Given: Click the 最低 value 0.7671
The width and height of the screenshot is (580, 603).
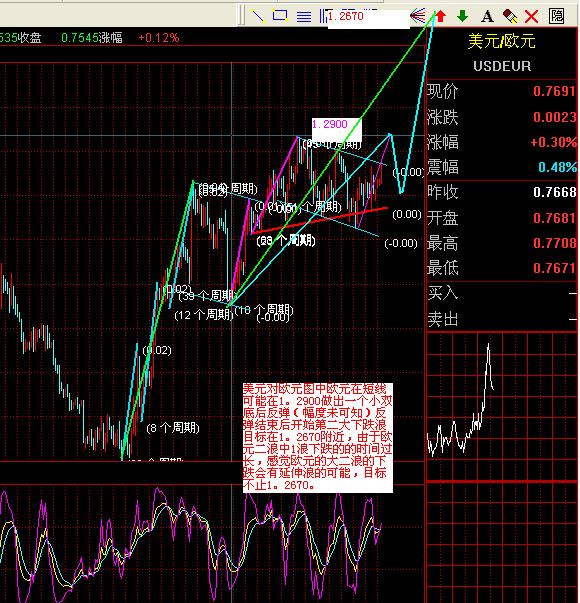Looking at the screenshot, I should click(554, 268).
